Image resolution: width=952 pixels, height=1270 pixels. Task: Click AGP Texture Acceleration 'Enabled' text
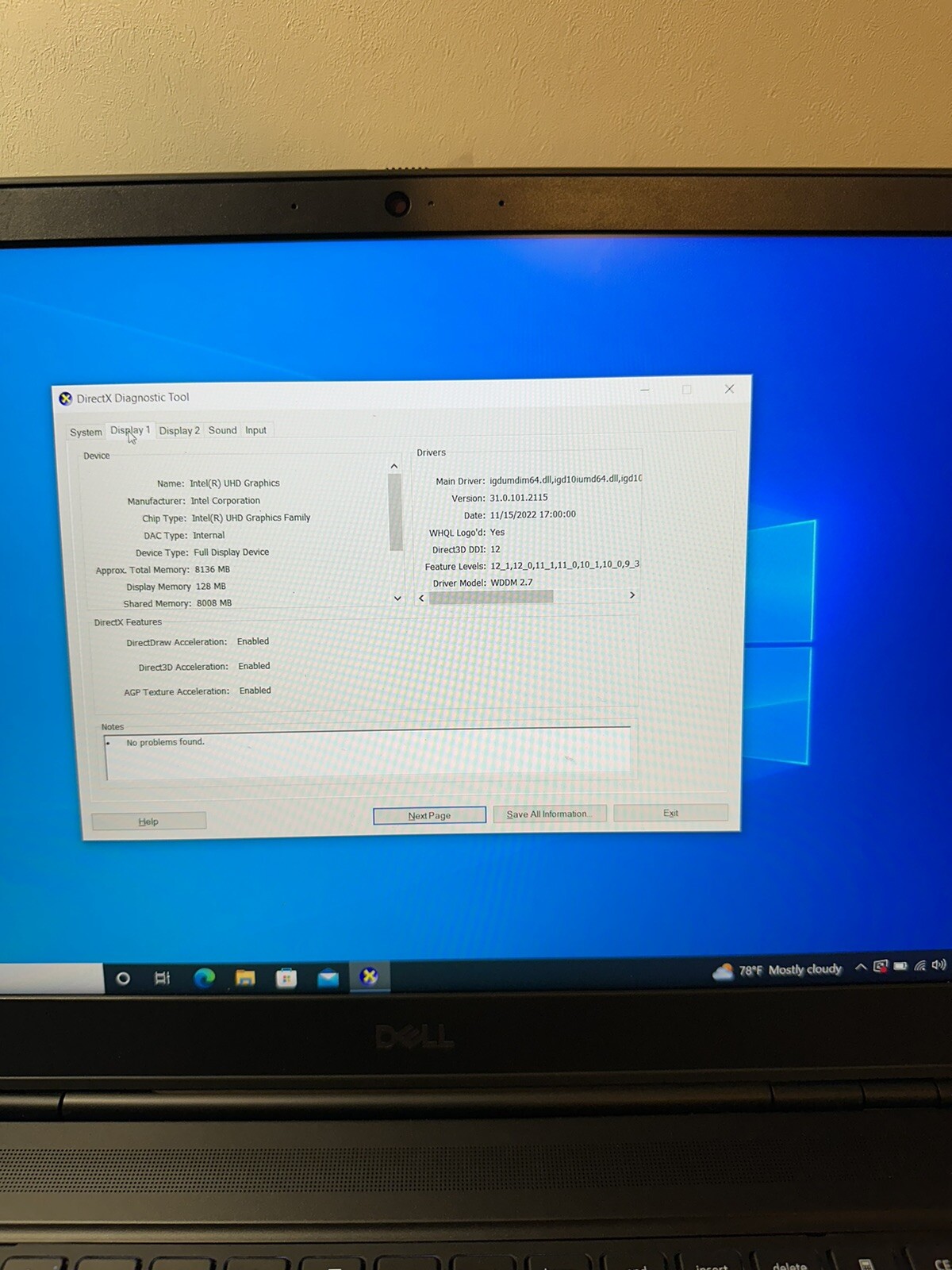click(x=255, y=691)
